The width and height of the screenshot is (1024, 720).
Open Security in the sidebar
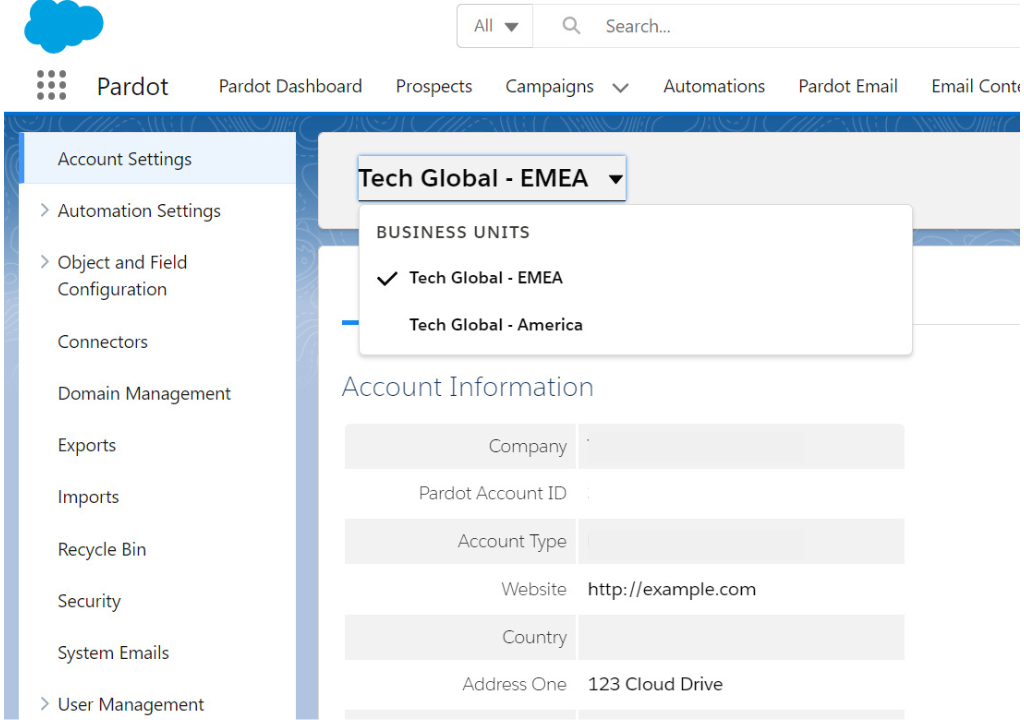point(89,601)
